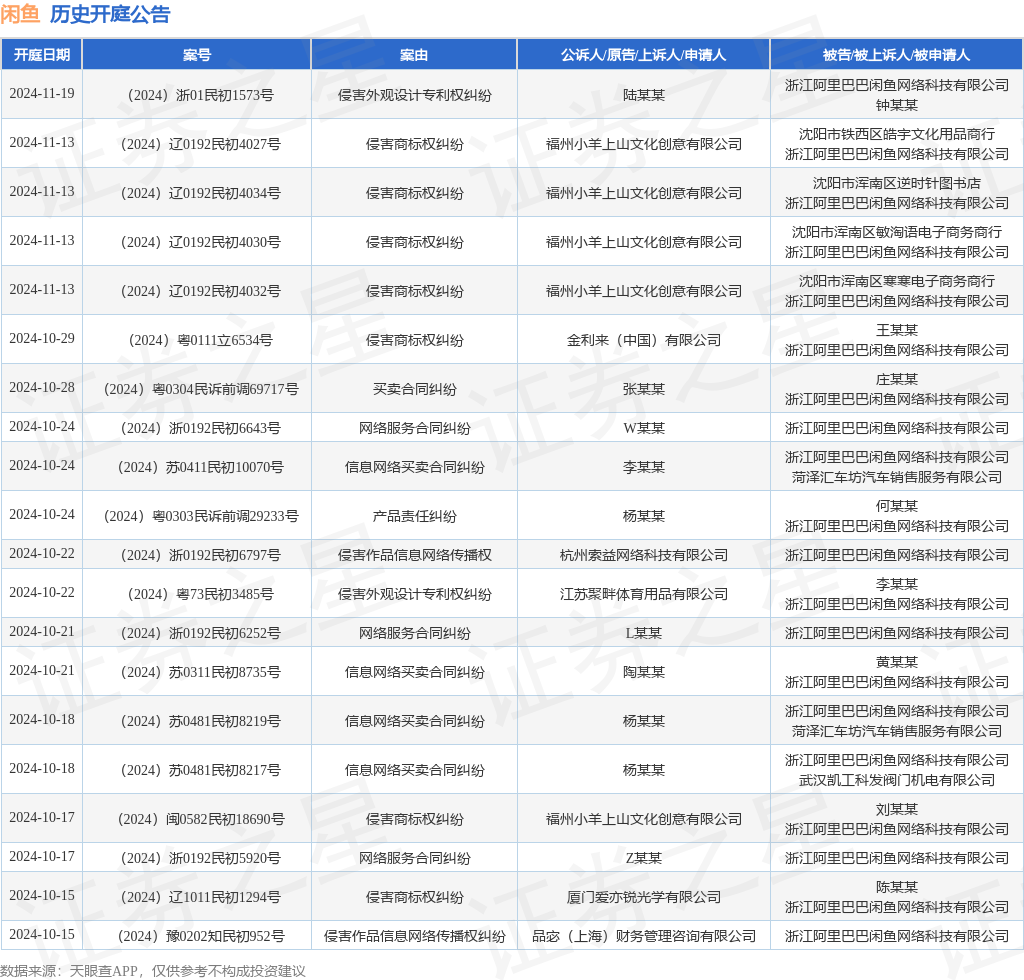Select case number 辽1011民初1294号
This screenshot has width=1024, height=980.
[x=200, y=897]
